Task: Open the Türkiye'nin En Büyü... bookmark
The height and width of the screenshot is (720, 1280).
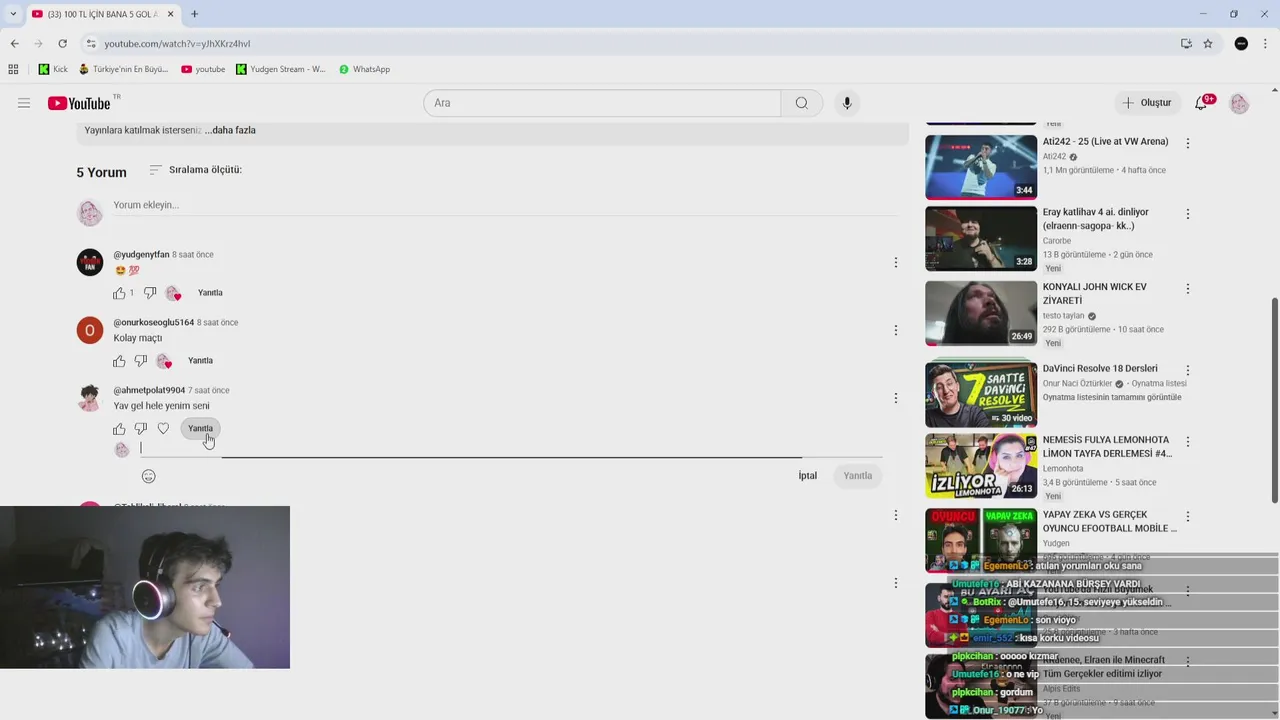Action: tap(123, 69)
